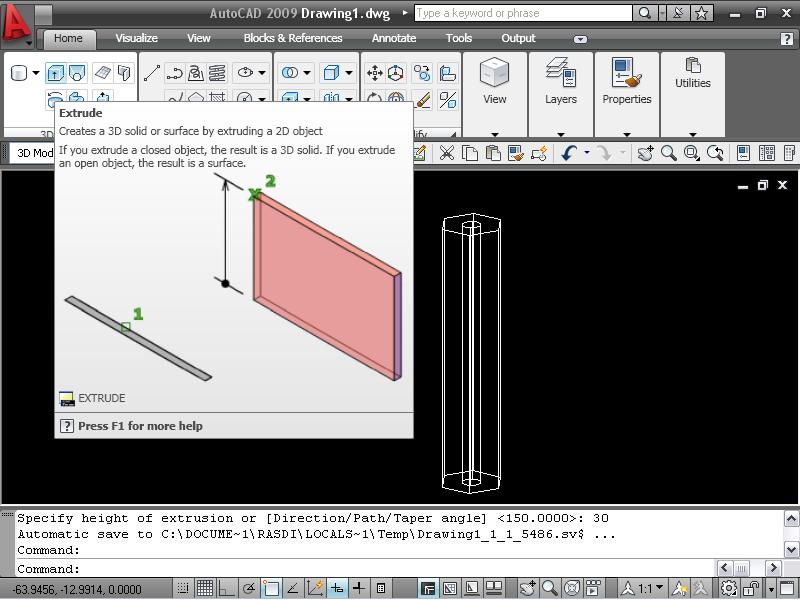Expand the Utilities panel dropdown
The image size is (800, 600).
pos(692,134)
